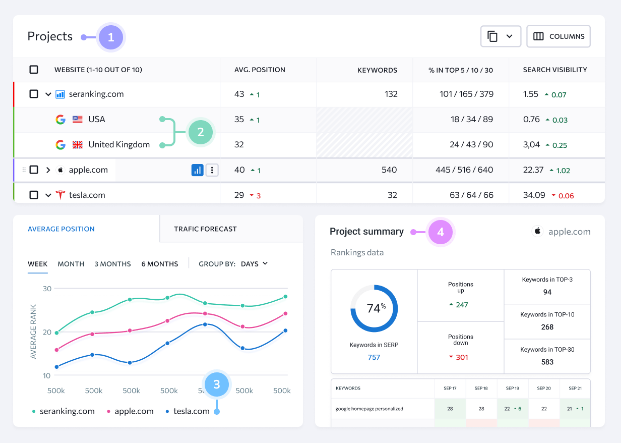Viewport: 622px width, 444px height.
Task: Click the USA search engine row
Action: click(309, 119)
